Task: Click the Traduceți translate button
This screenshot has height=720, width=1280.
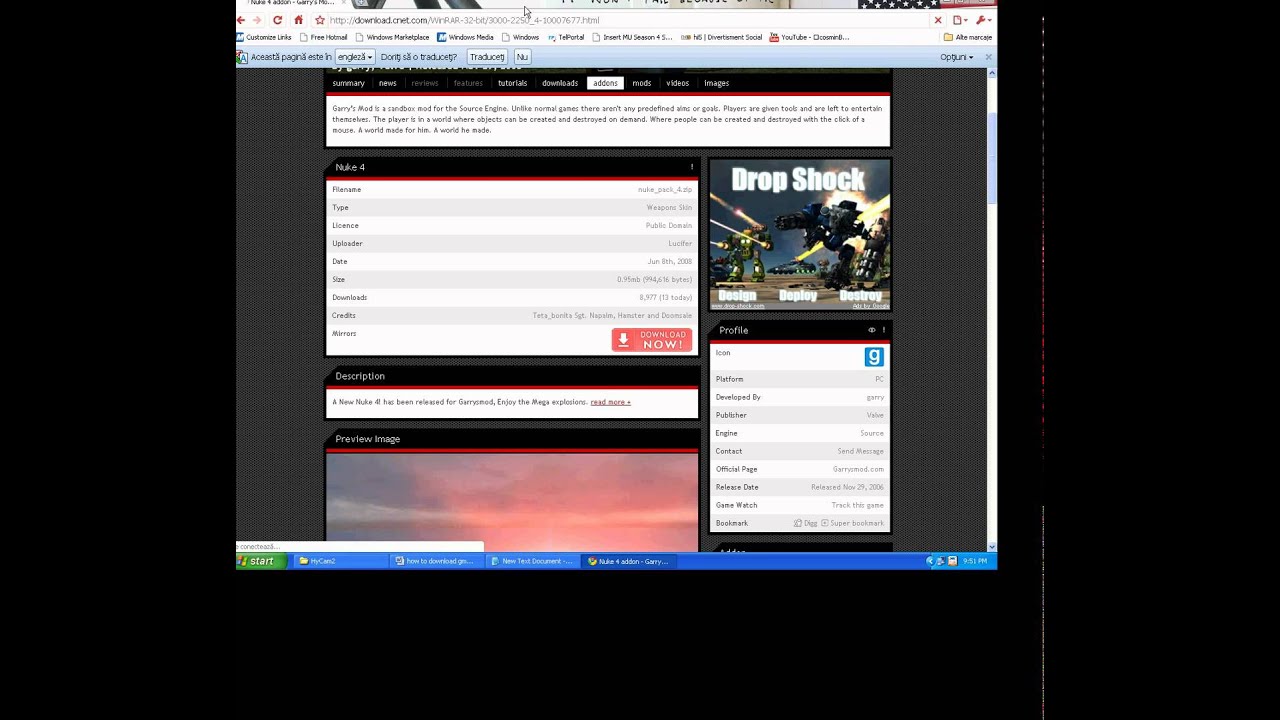Action: coord(487,57)
